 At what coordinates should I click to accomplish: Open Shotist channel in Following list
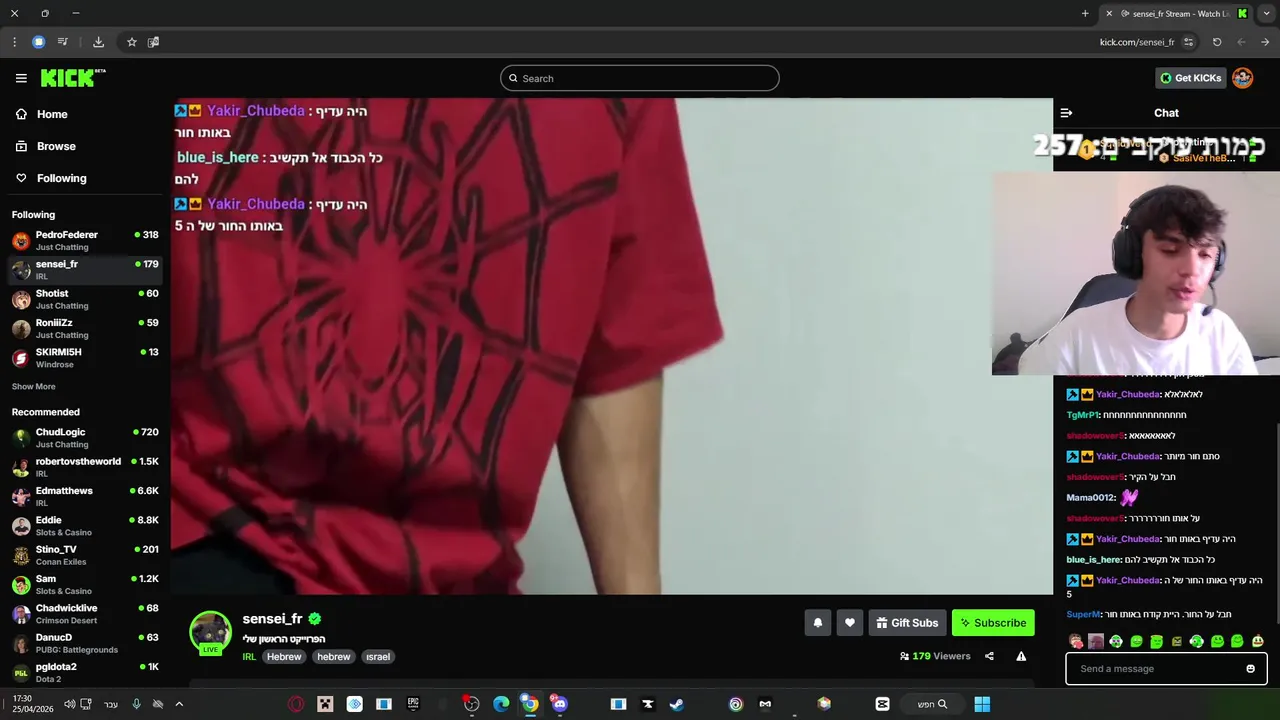tap(85, 299)
